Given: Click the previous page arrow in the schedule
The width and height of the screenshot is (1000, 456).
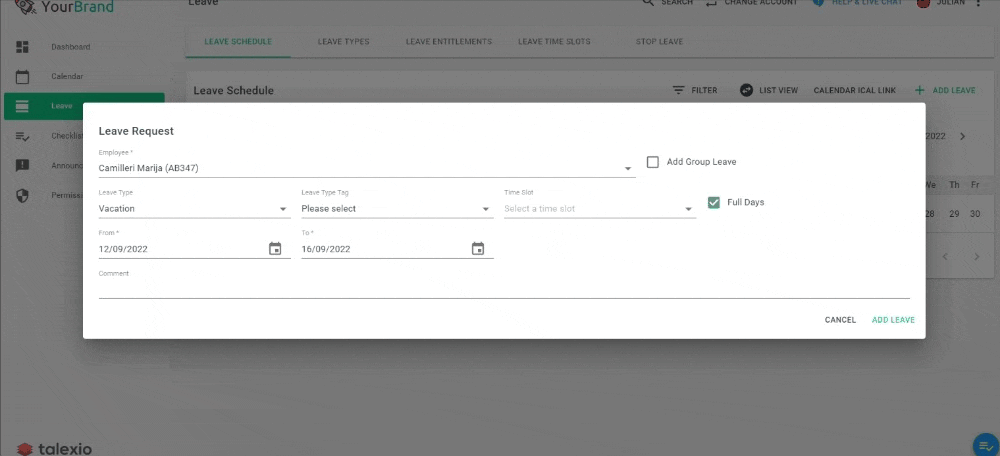Looking at the screenshot, I should [945, 256].
